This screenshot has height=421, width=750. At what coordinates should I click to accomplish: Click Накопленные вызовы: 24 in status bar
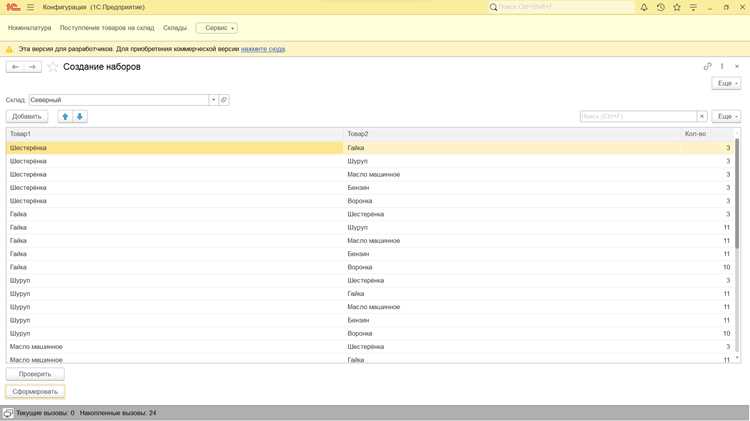tap(118, 413)
